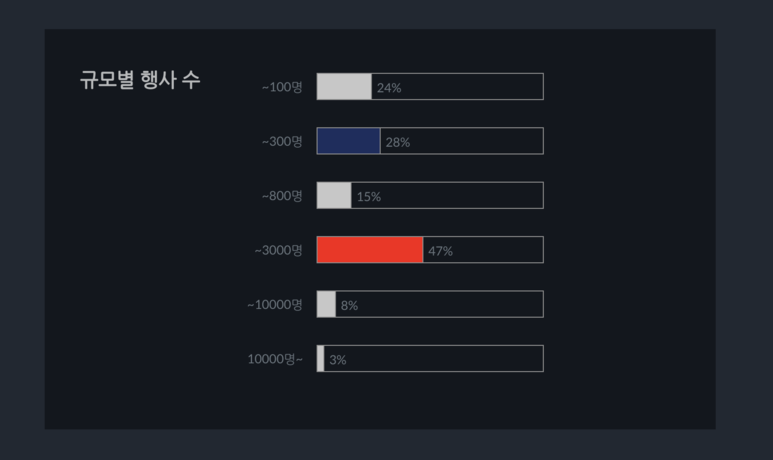773x460 pixels.
Task: Click the 47% value label
Action: tap(440, 251)
